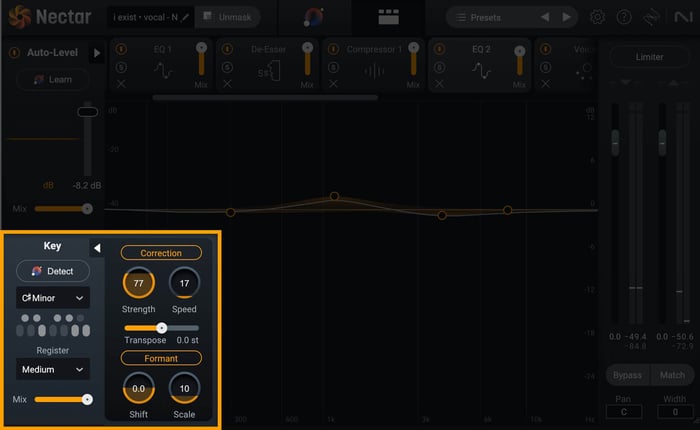Click the Correction Speed knob showing 17

point(184,283)
